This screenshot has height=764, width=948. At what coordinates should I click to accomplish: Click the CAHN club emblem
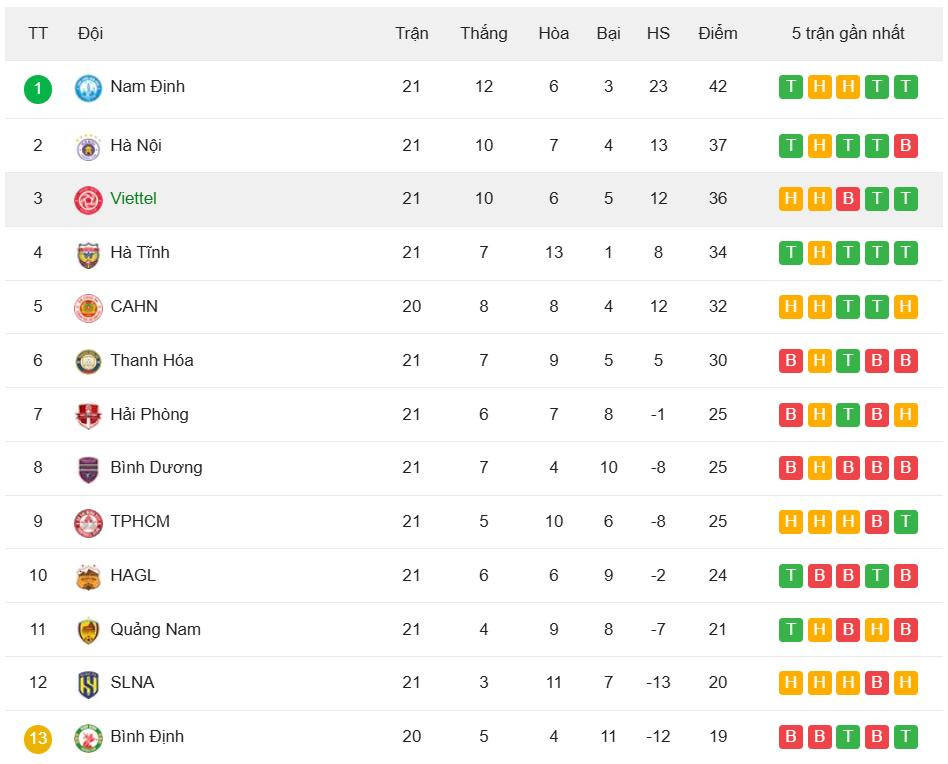point(88,307)
